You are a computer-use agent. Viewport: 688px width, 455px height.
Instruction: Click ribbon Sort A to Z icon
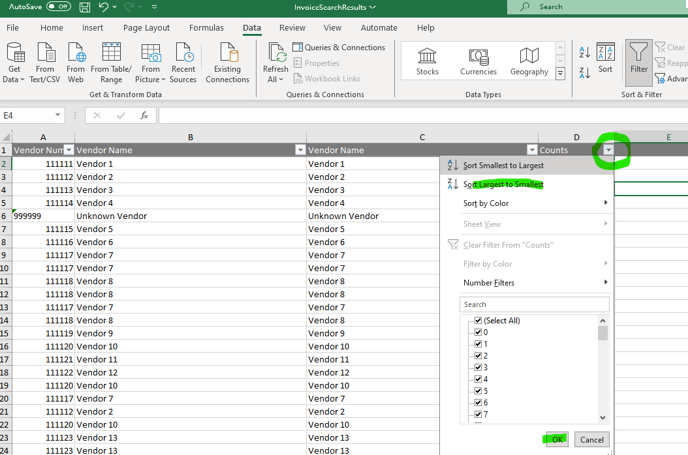(585, 53)
